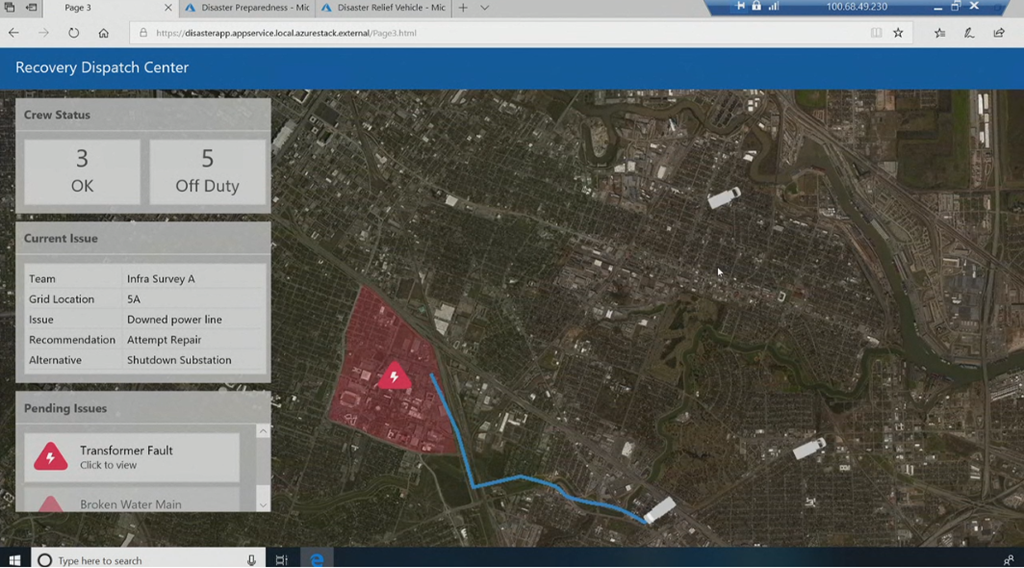Click the People icon in system tray
Screen dimensions: 1024x568
click(x=1008, y=560)
